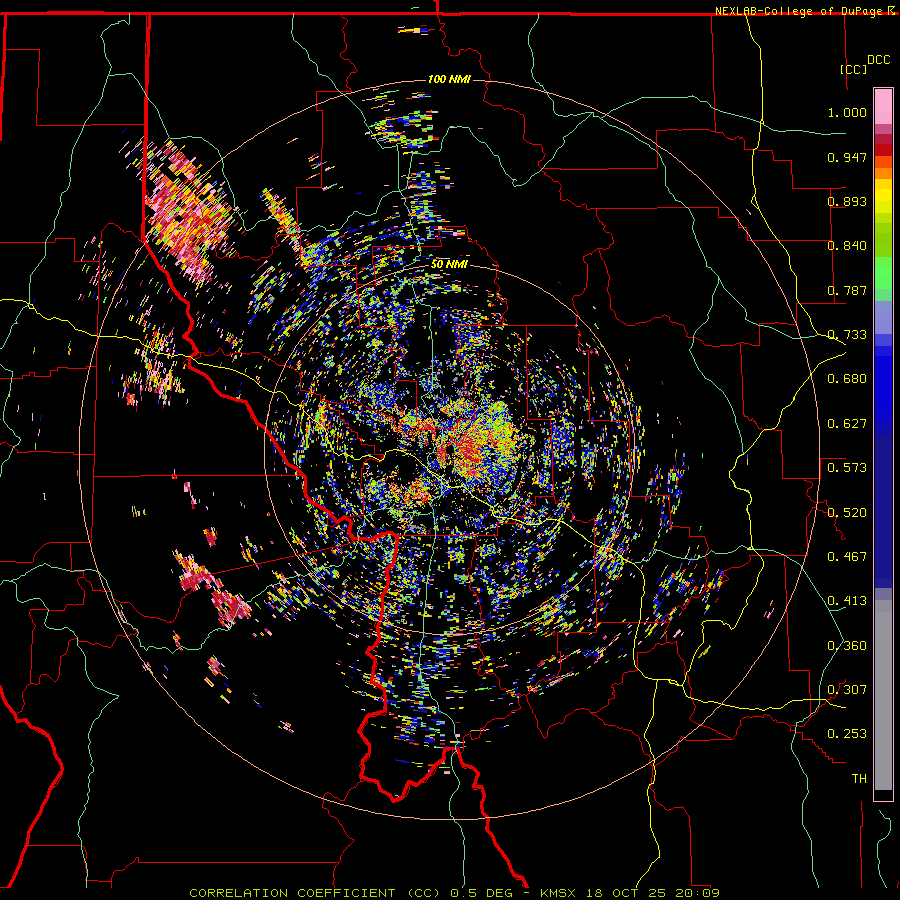
Task: Click the 100 NMI range ring label
Action: tap(449, 79)
